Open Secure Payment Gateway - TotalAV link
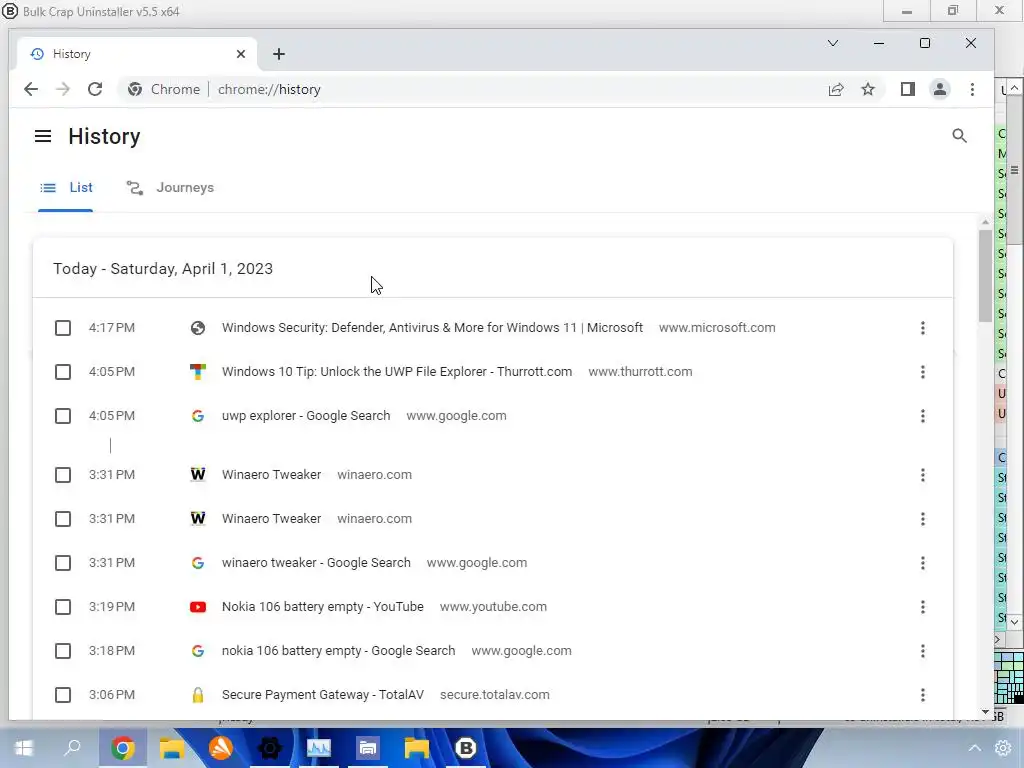 coord(323,695)
